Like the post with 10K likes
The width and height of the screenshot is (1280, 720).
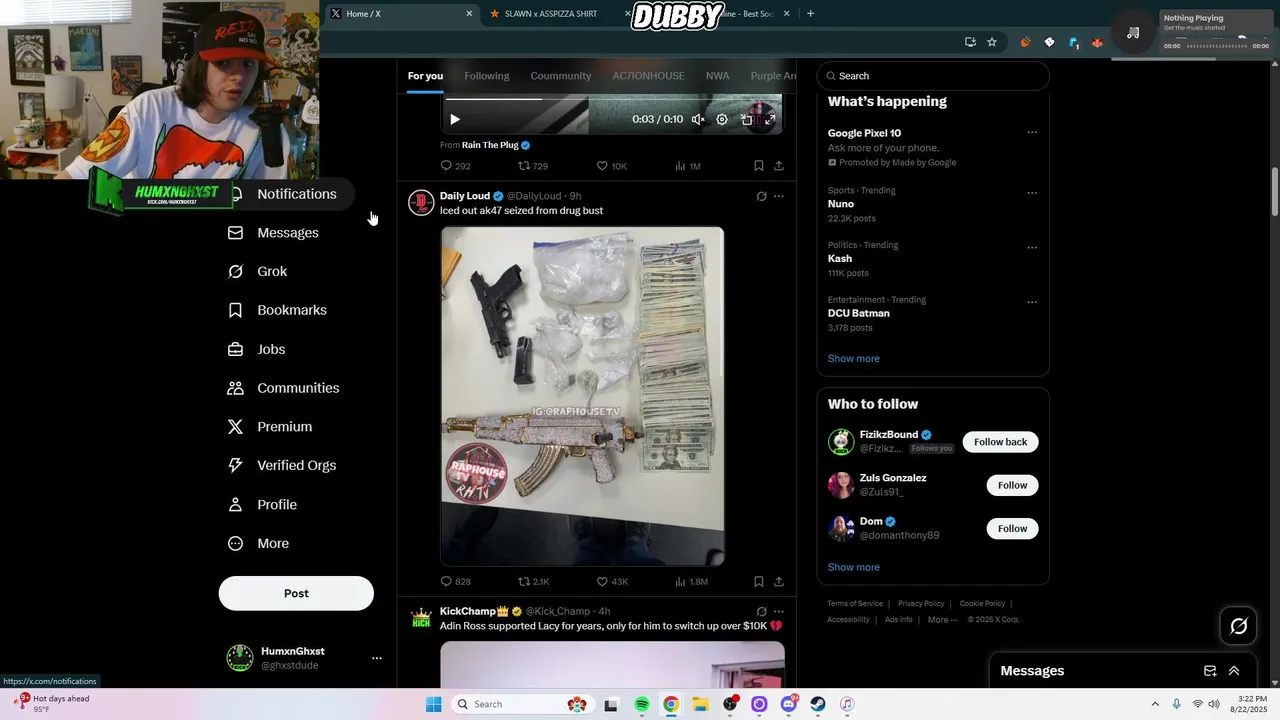612,166
